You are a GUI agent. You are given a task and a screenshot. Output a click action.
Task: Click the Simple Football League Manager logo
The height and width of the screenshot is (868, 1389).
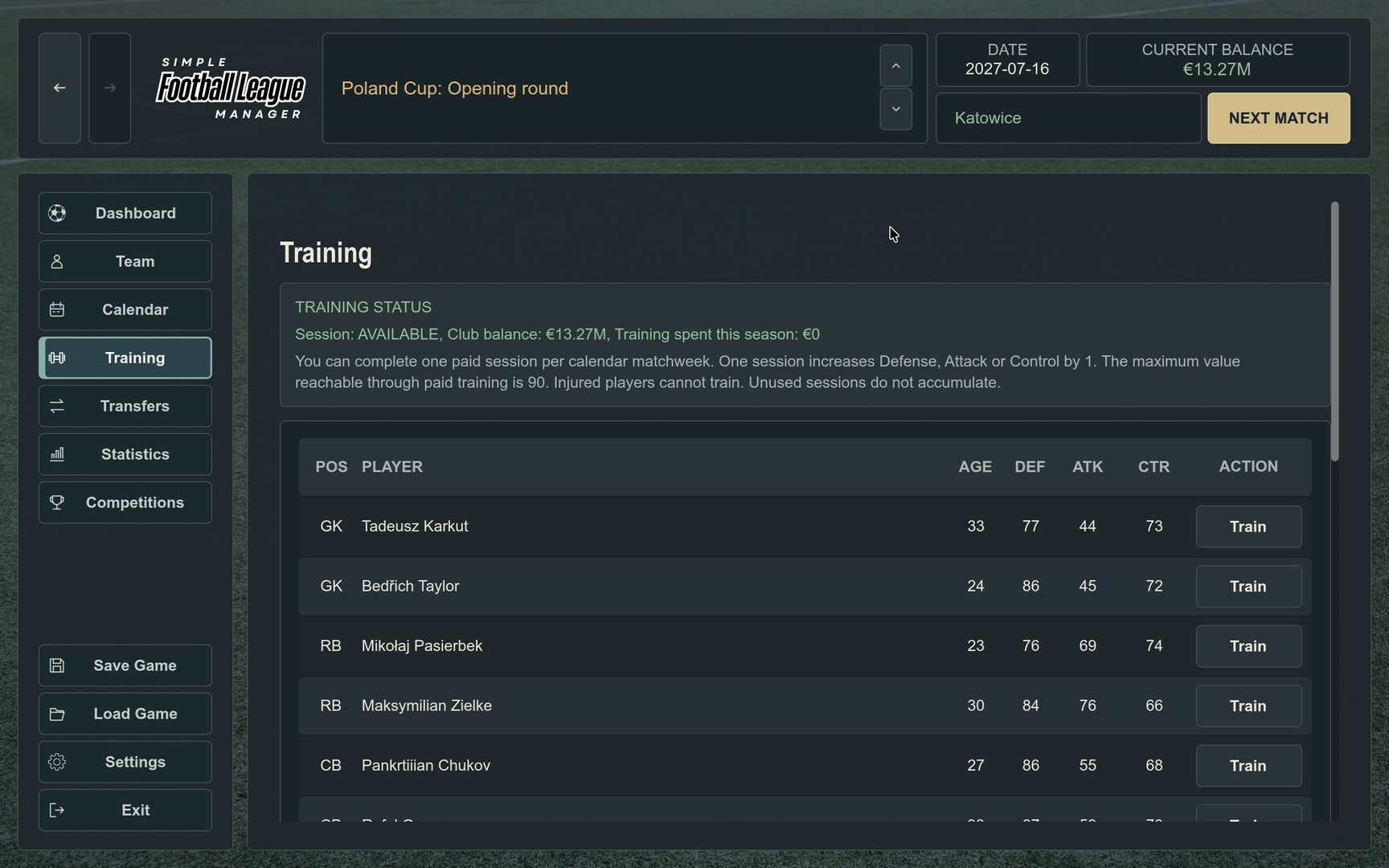(x=231, y=88)
